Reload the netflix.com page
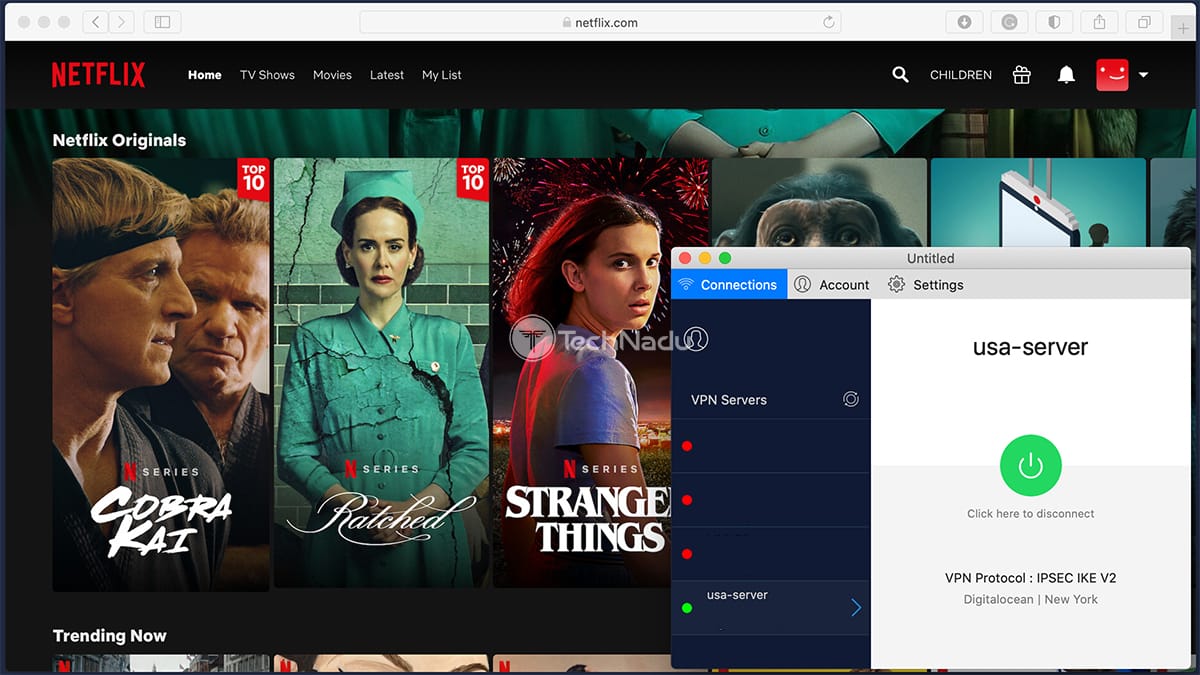This screenshot has width=1200, height=675. click(x=828, y=22)
